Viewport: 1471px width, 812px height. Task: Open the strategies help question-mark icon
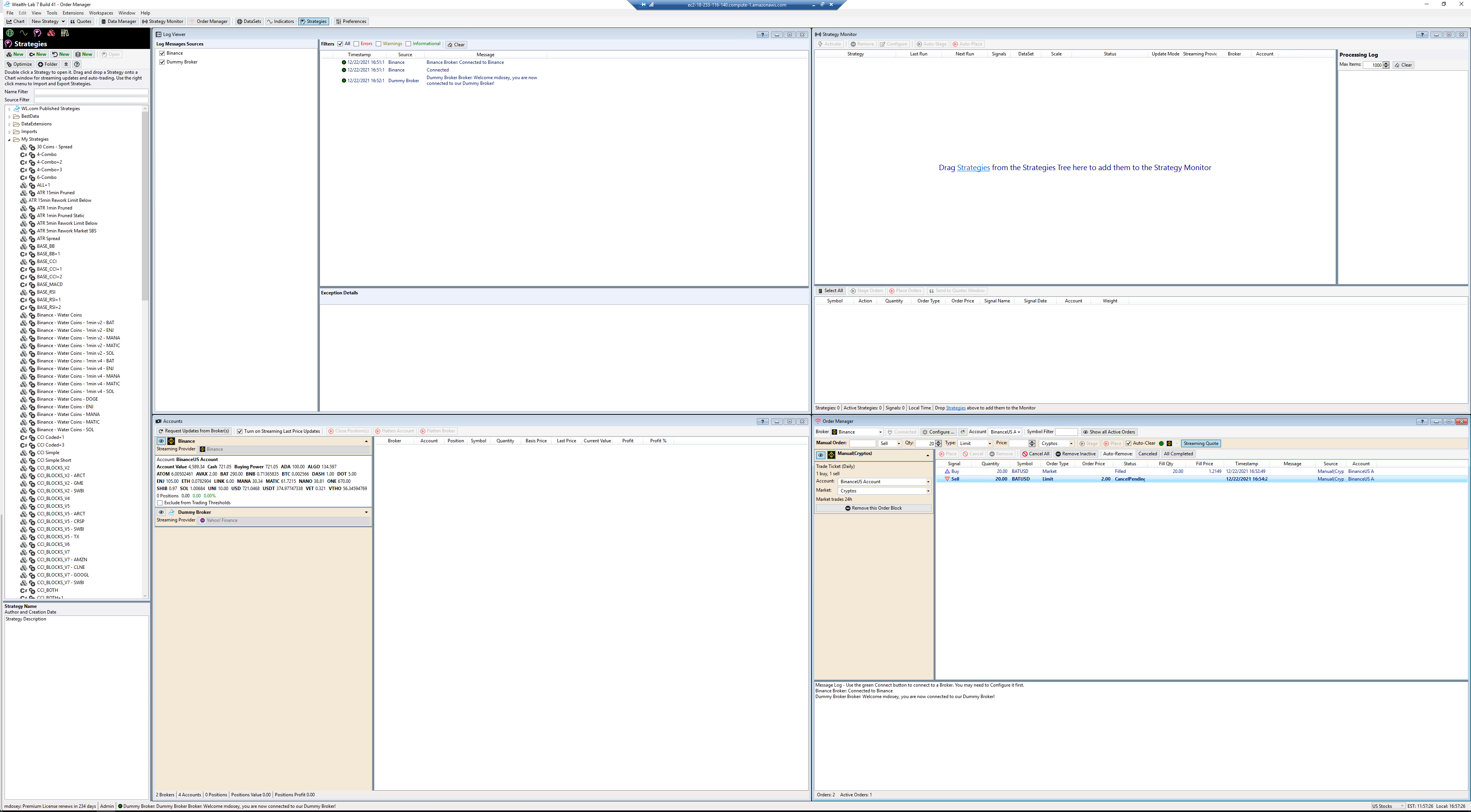click(x=77, y=65)
